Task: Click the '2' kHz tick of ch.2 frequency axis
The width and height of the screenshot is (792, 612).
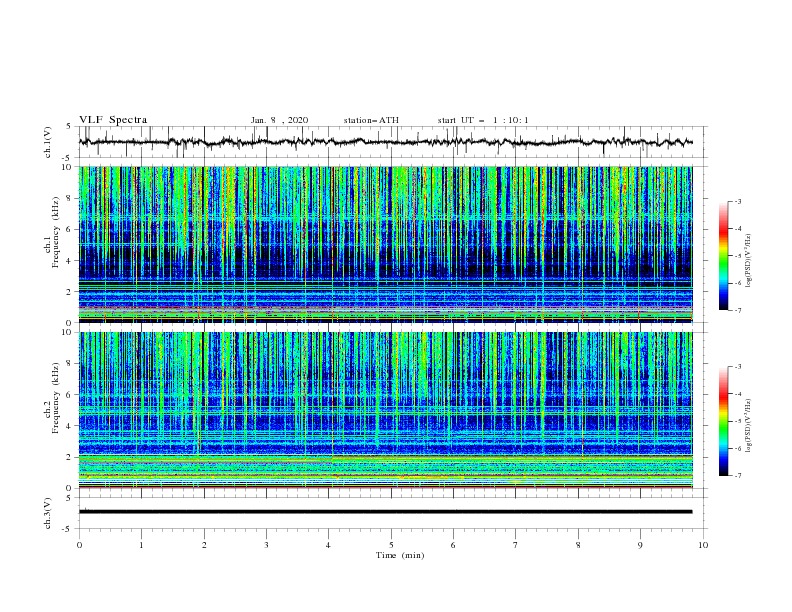Action: tap(70, 457)
